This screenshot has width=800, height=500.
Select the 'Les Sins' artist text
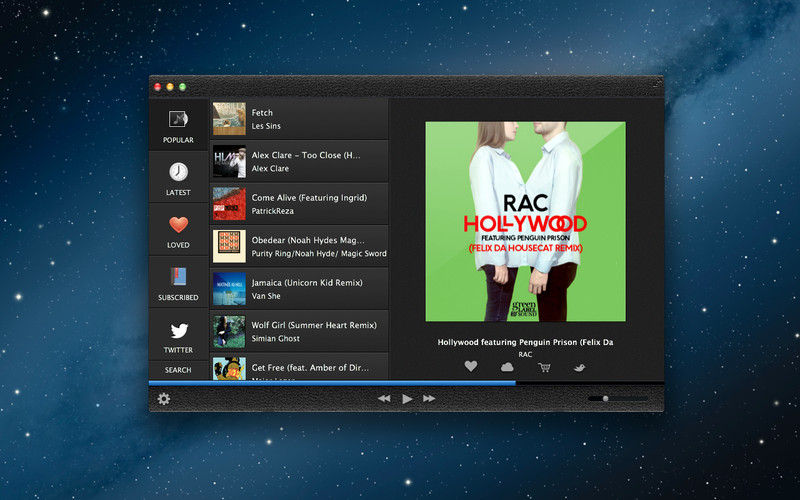[266, 126]
